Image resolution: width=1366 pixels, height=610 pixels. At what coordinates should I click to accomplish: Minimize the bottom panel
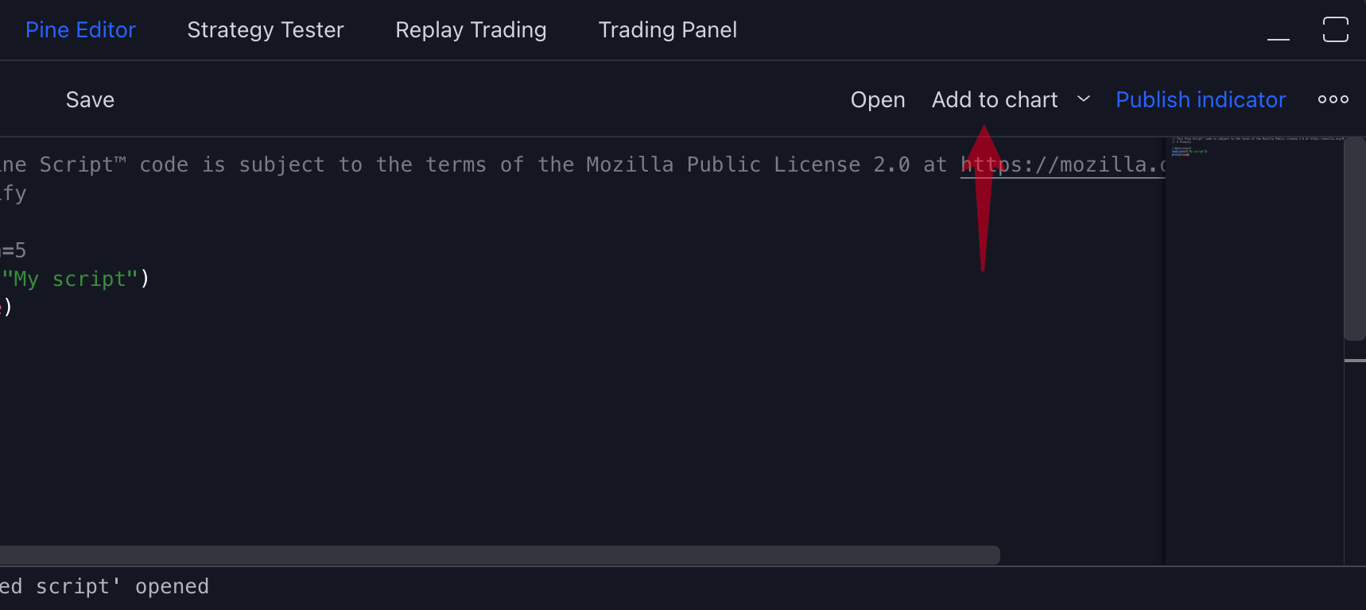(1278, 32)
